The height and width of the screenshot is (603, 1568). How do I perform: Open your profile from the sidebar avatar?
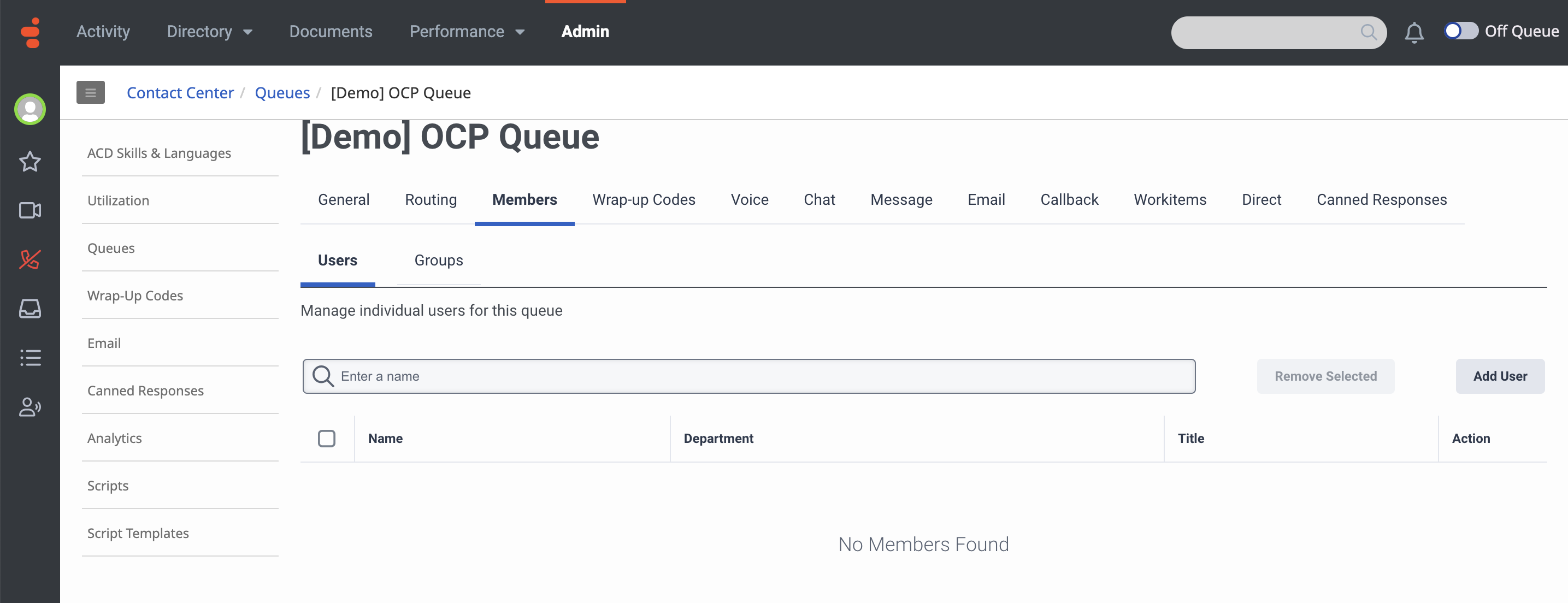(x=29, y=109)
